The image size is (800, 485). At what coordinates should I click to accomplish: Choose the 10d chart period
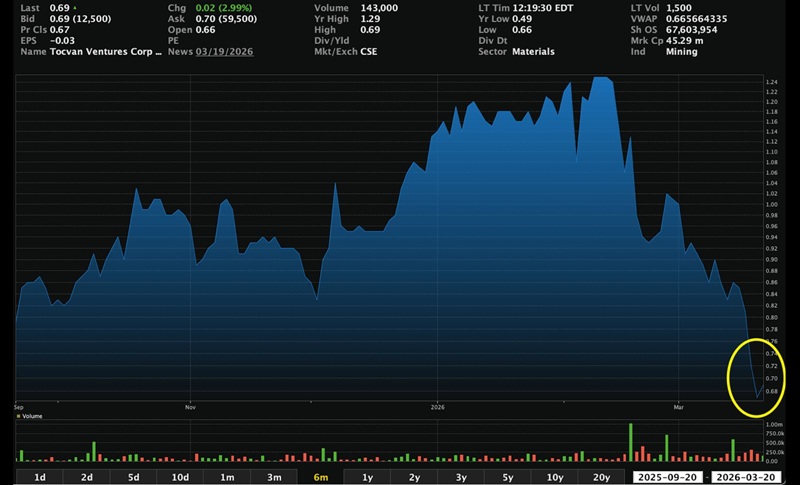[x=180, y=477]
